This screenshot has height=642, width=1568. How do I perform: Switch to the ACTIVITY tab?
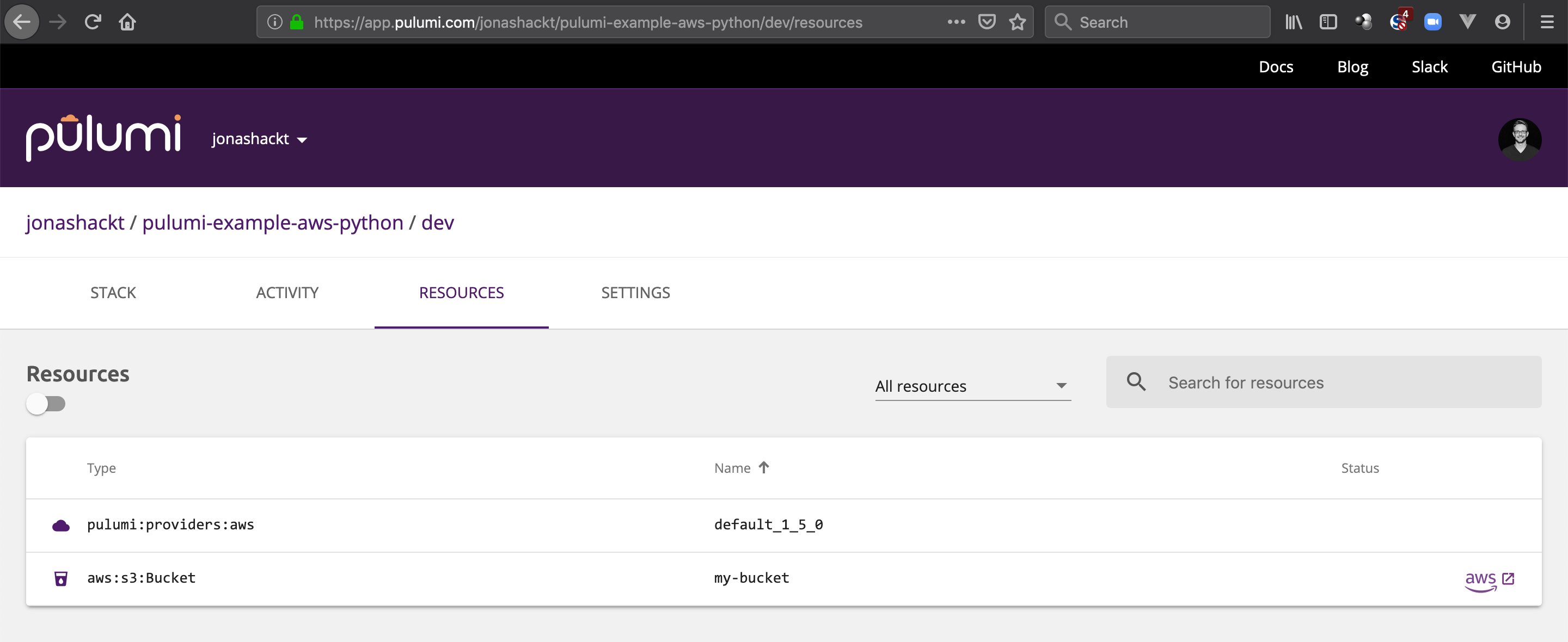(287, 293)
